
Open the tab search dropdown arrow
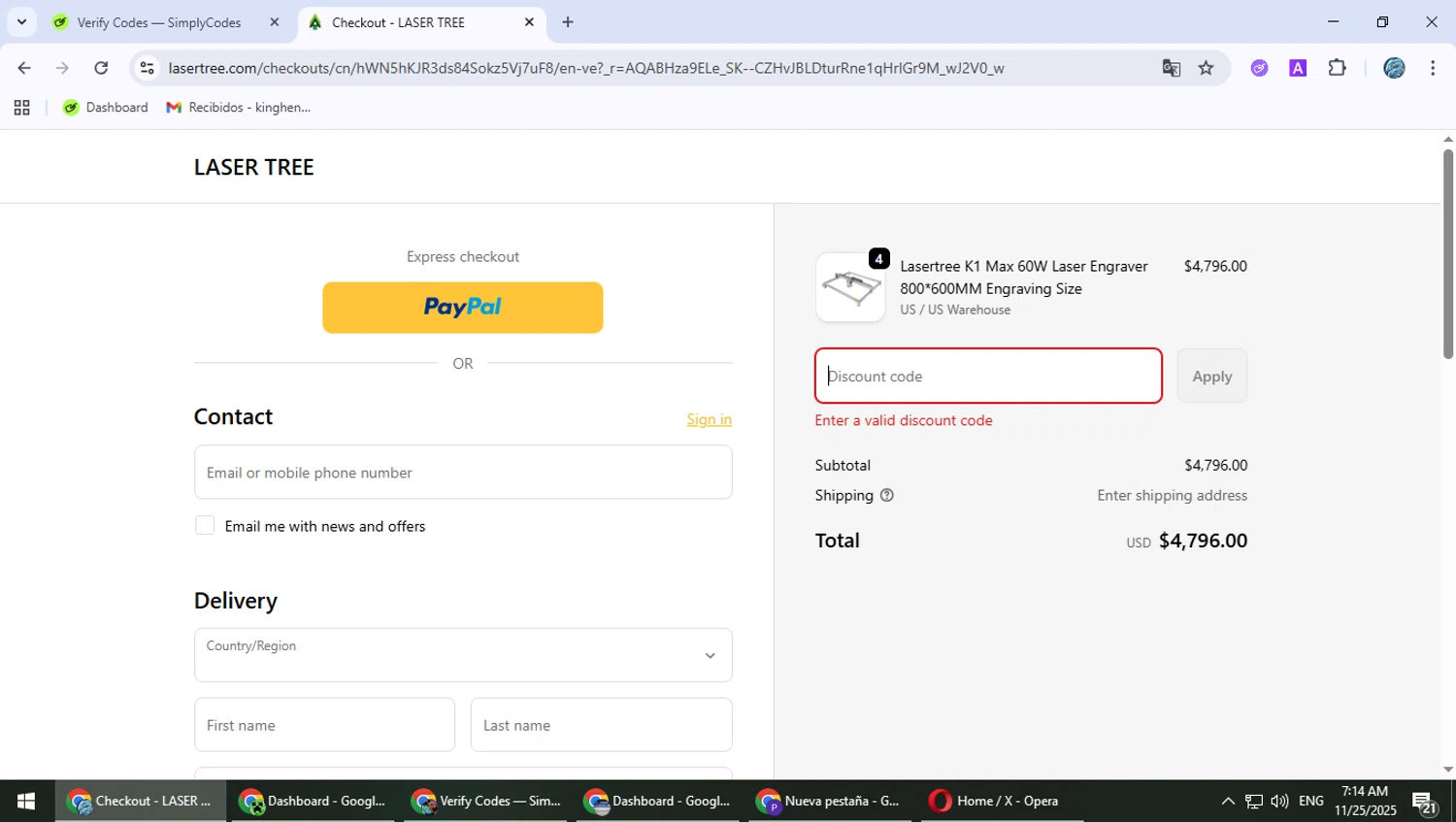click(x=21, y=21)
